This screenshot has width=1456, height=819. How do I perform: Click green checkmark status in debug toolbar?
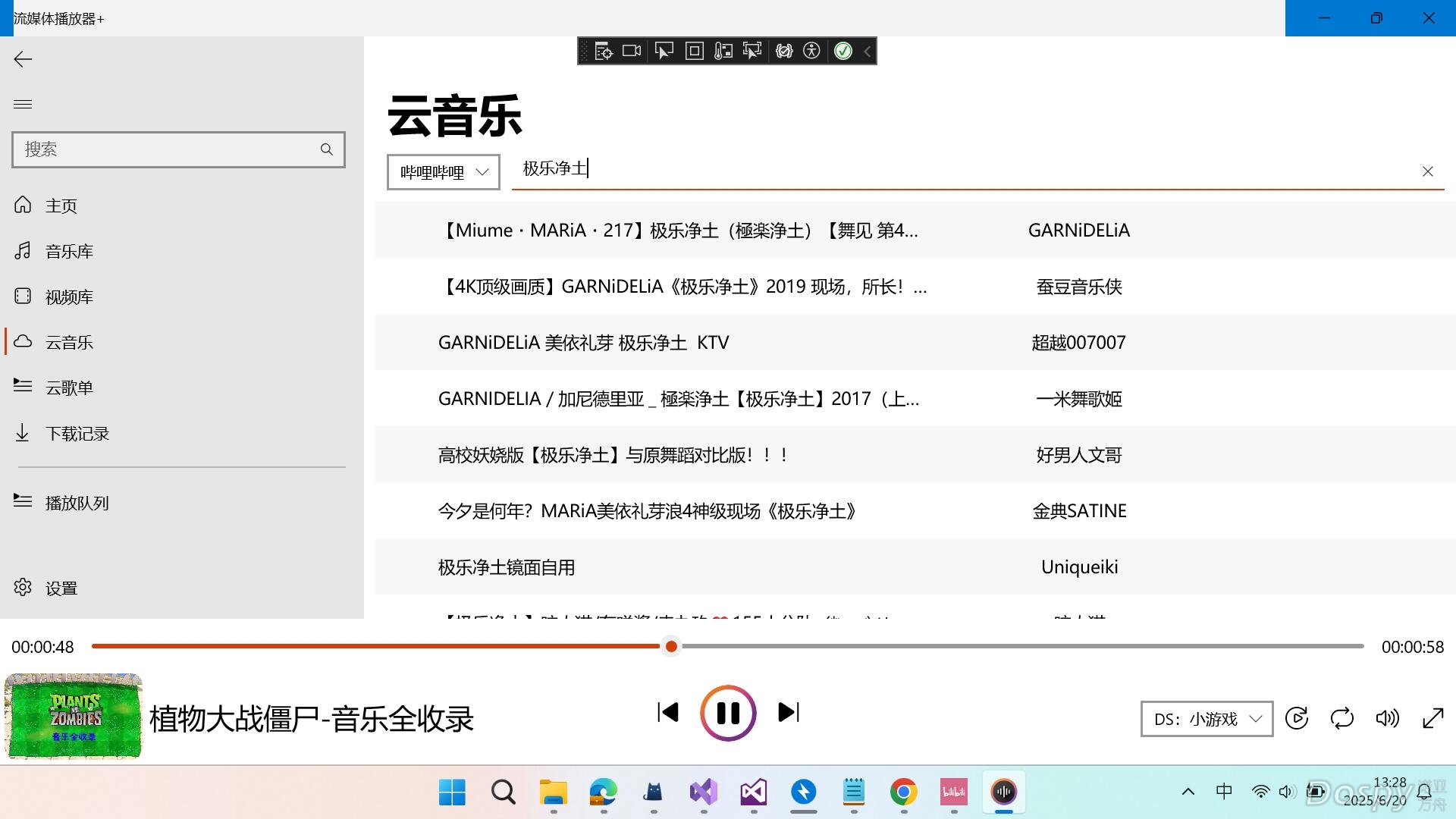point(843,51)
